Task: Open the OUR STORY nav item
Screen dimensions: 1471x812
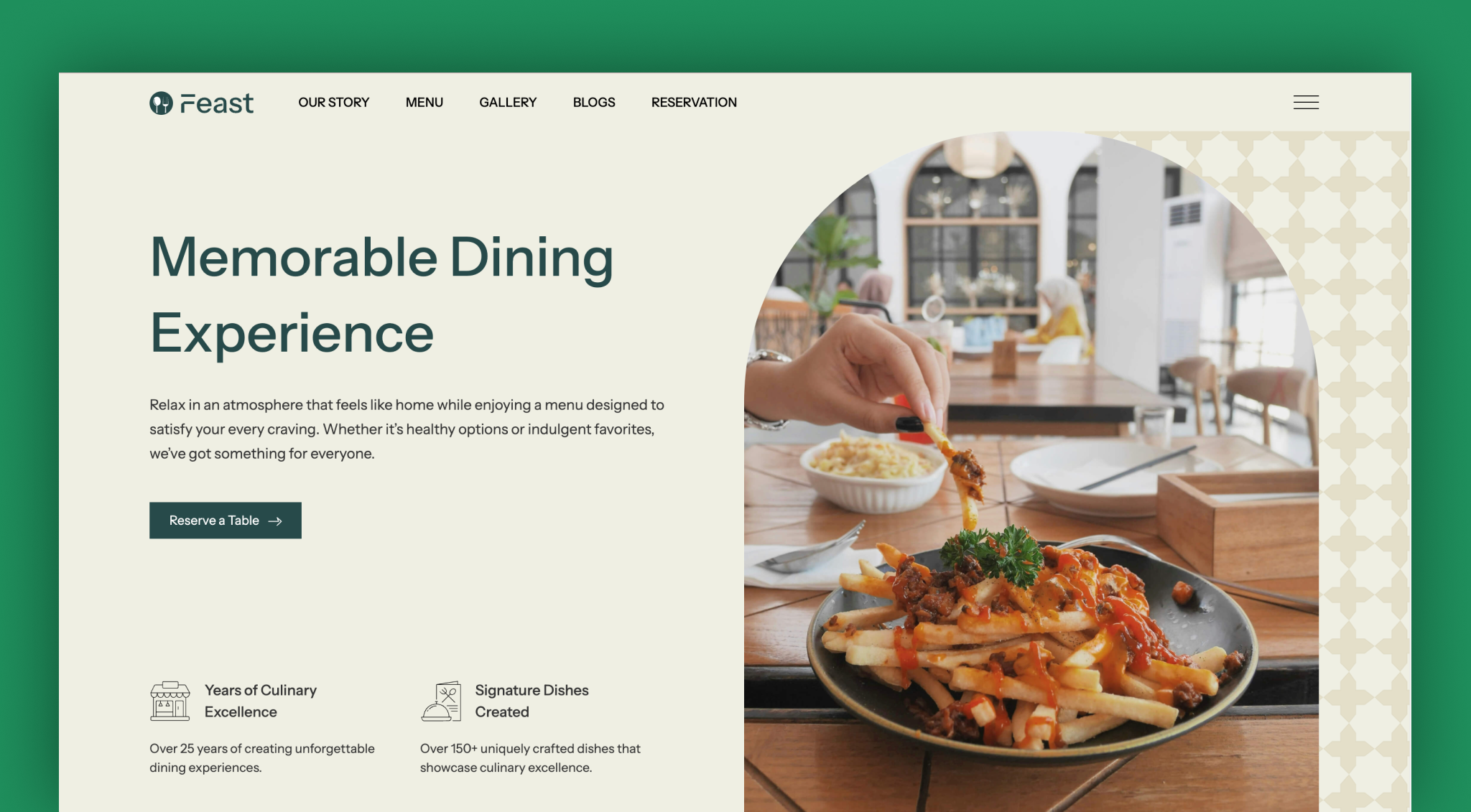Action: click(x=334, y=103)
